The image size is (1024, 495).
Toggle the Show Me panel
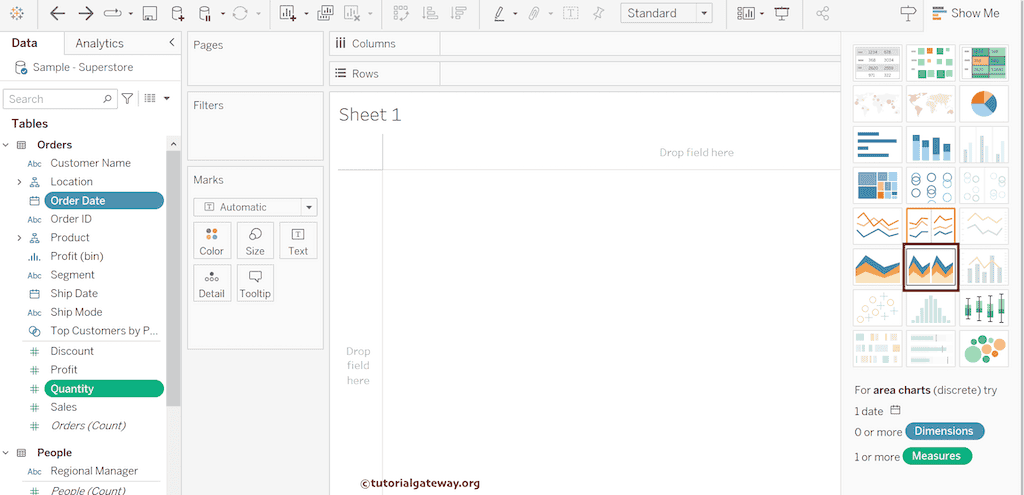click(965, 13)
